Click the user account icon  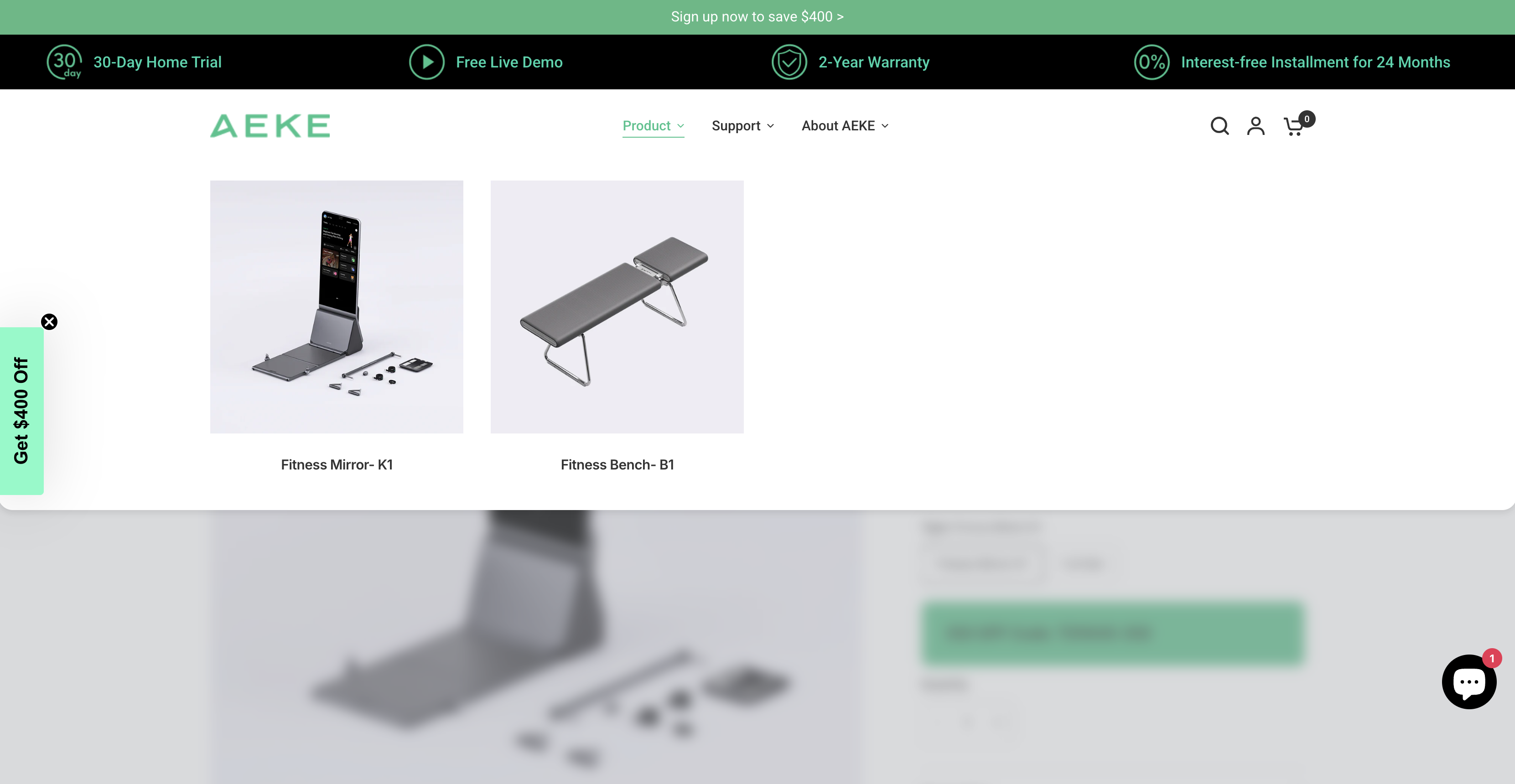1256,126
